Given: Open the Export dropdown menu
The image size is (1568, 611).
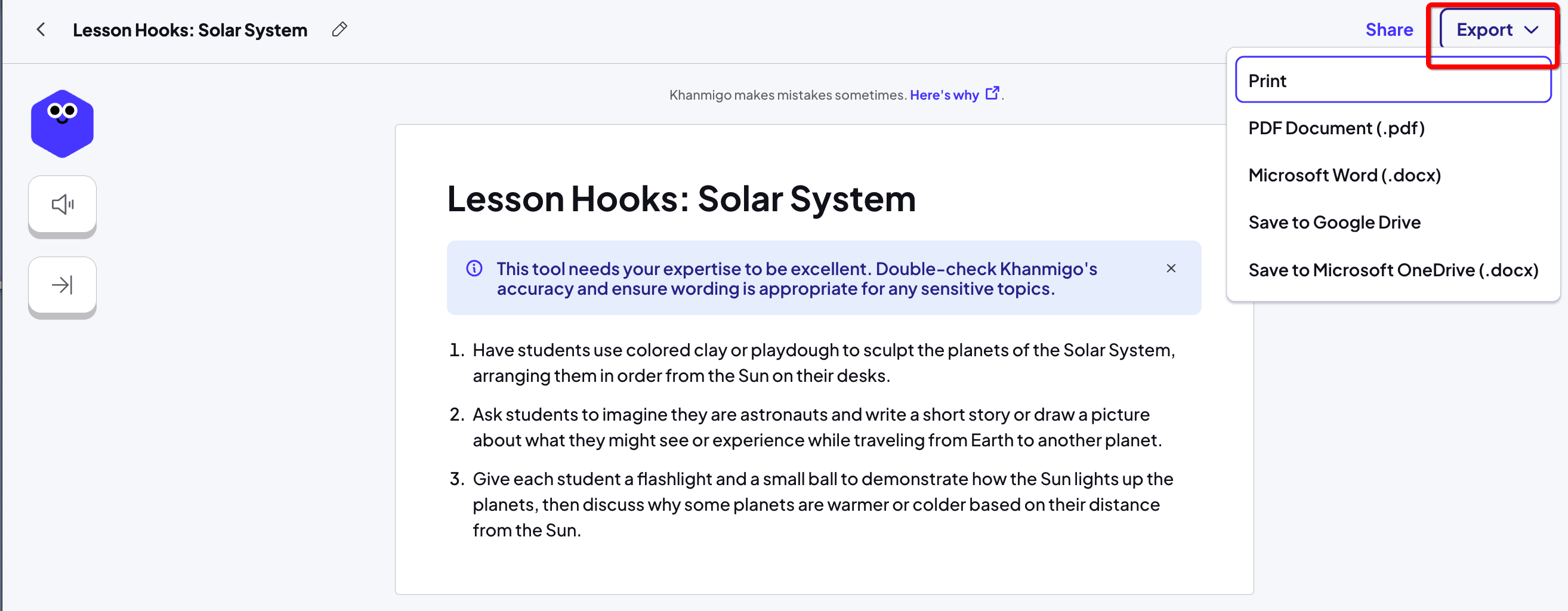Looking at the screenshot, I should tap(1497, 30).
